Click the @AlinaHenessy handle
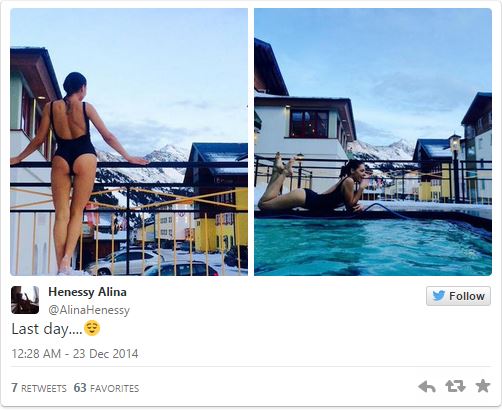Screen dimensions: 502x410 (89, 310)
